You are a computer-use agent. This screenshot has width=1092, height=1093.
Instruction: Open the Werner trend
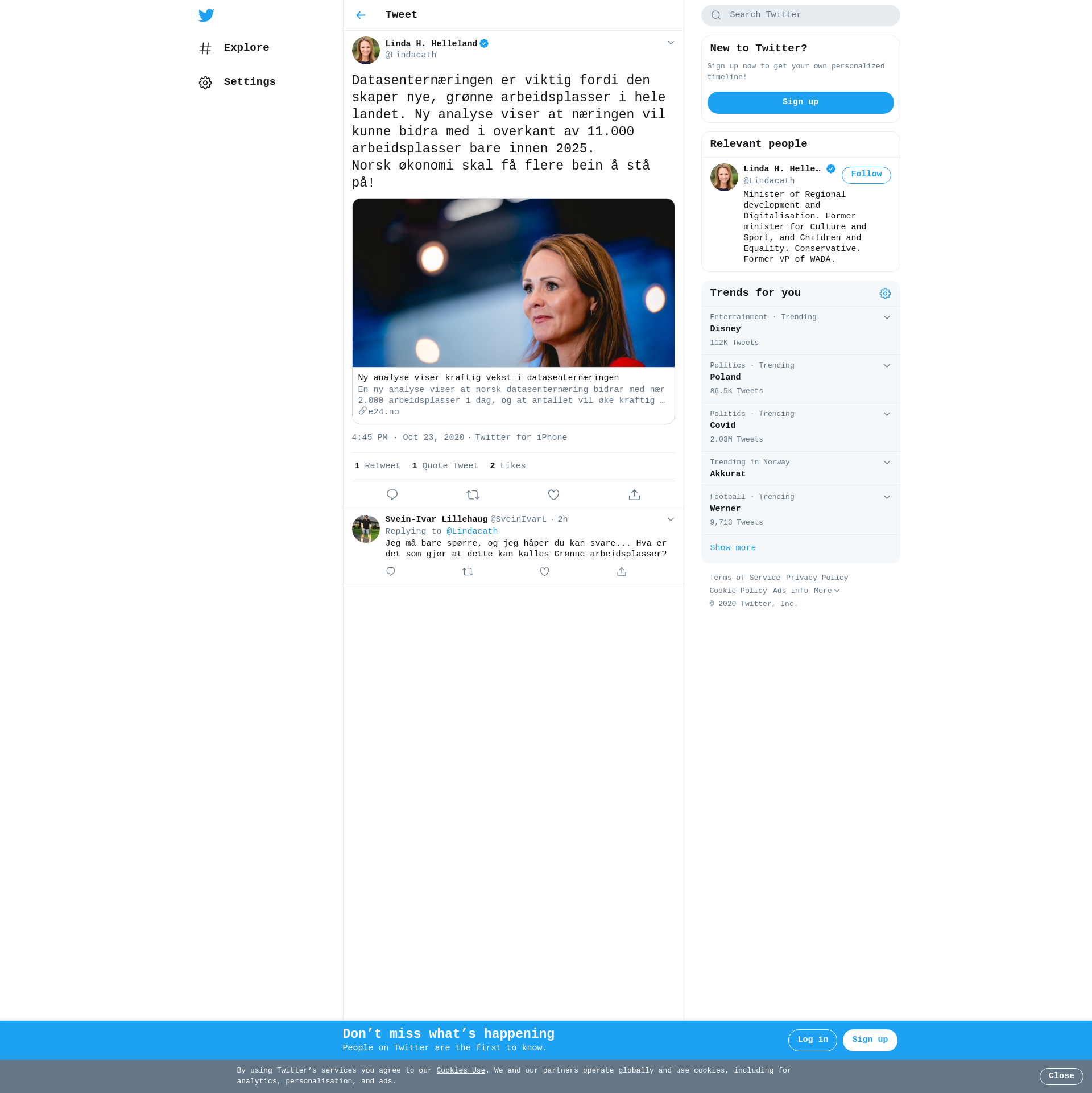(x=800, y=510)
